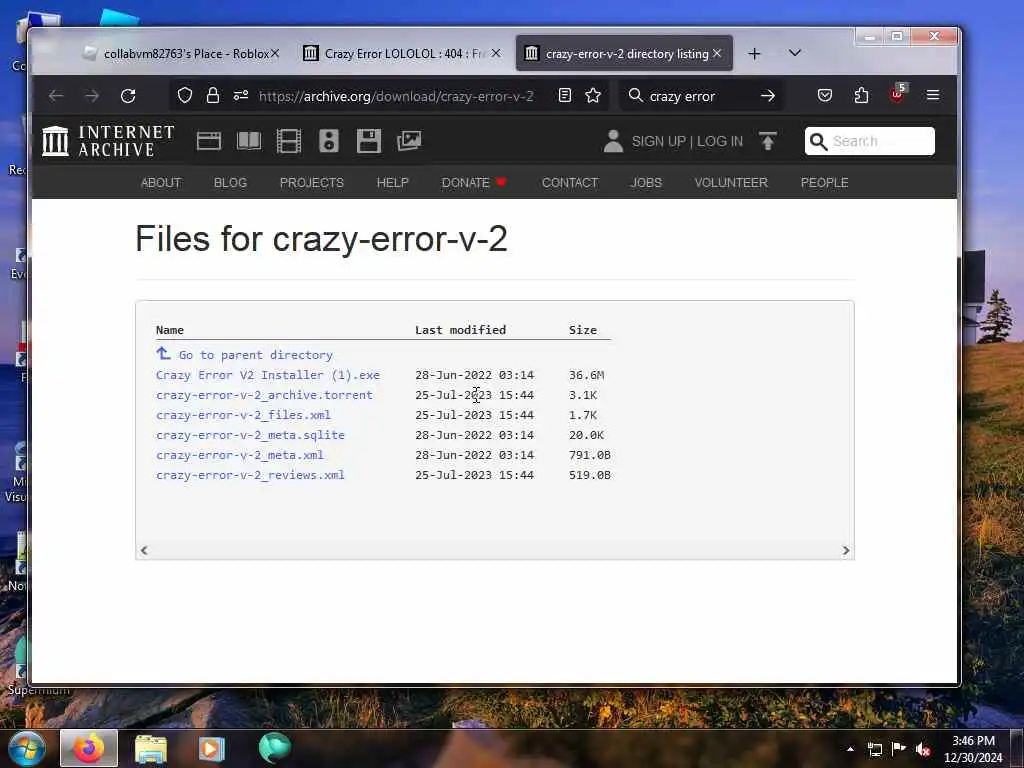Click LOG IN link

(720, 141)
